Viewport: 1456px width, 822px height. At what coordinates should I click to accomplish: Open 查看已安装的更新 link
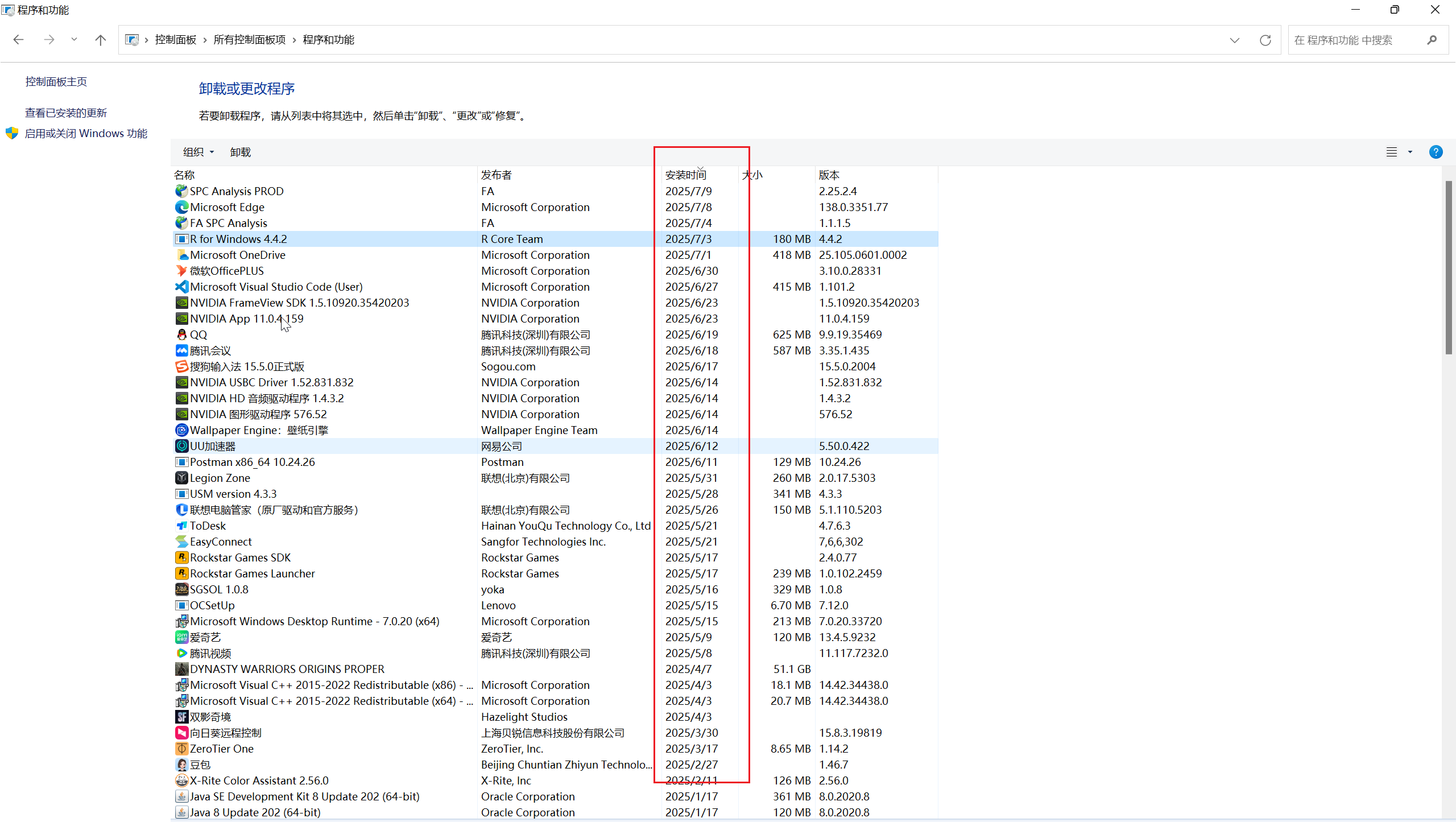click(x=66, y=113)
